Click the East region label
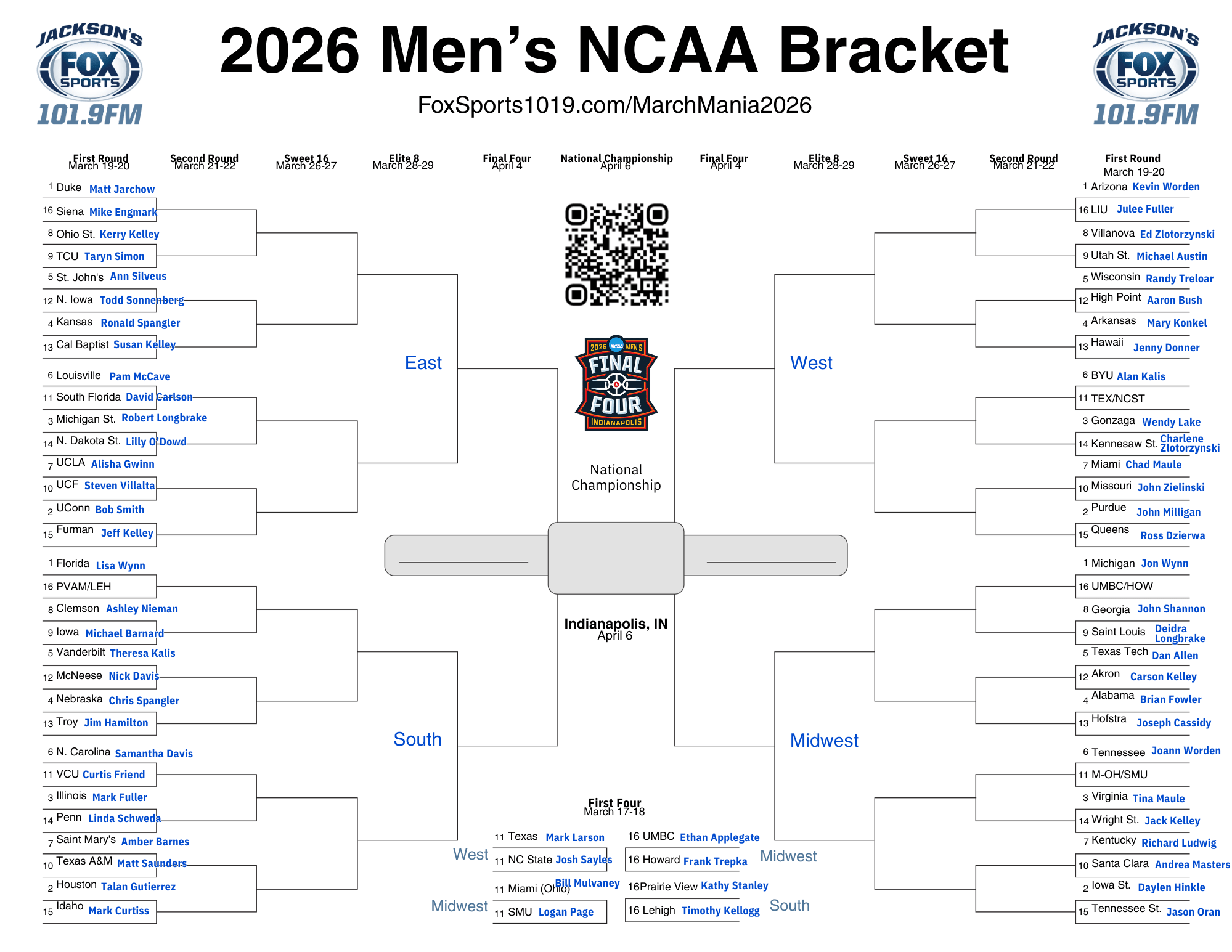 [x=423, y=363]
